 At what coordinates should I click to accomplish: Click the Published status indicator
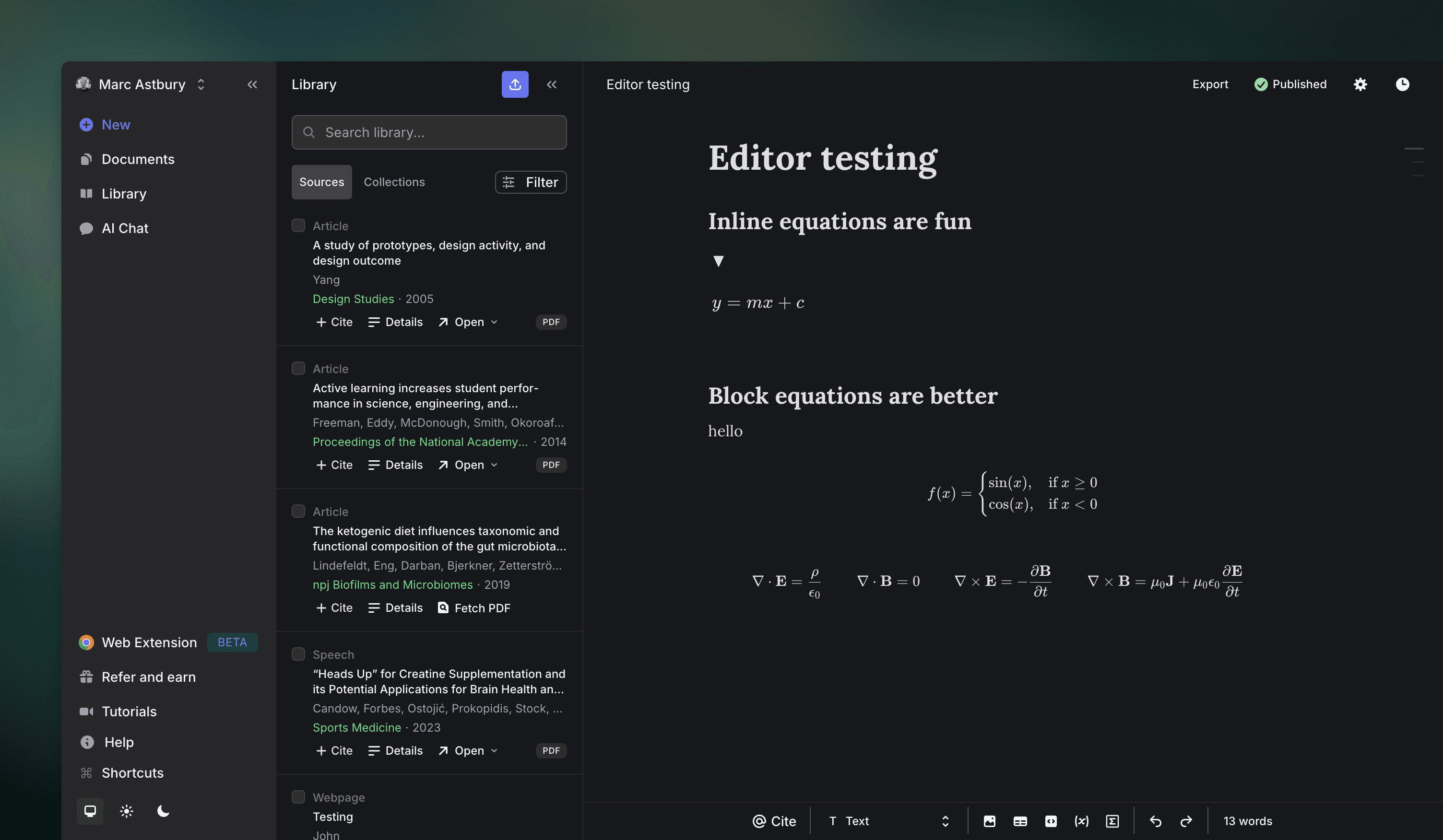(x=1290, y=84)
